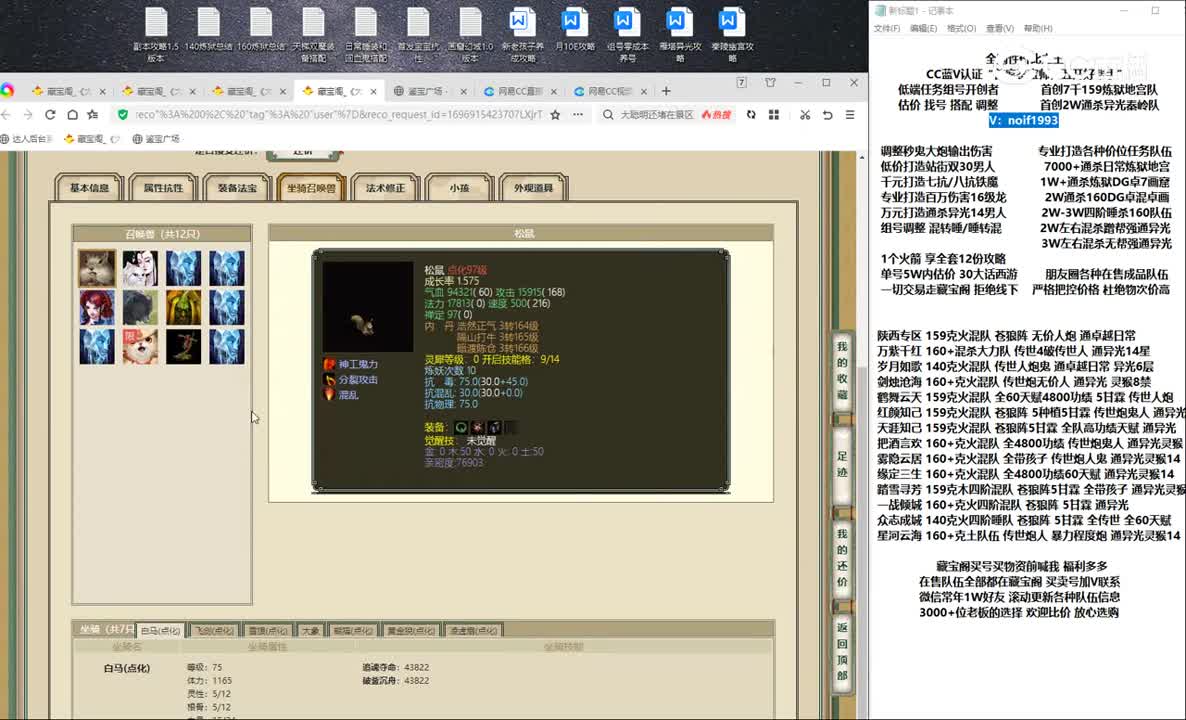Open the favorites list star icon

tap(93, 115)
